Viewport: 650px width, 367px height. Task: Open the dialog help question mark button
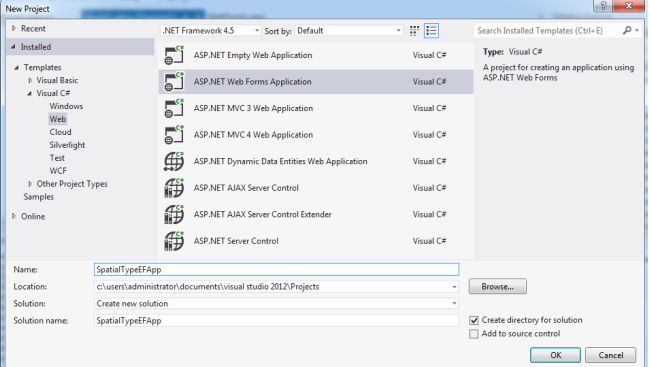(x=603, y=6)
